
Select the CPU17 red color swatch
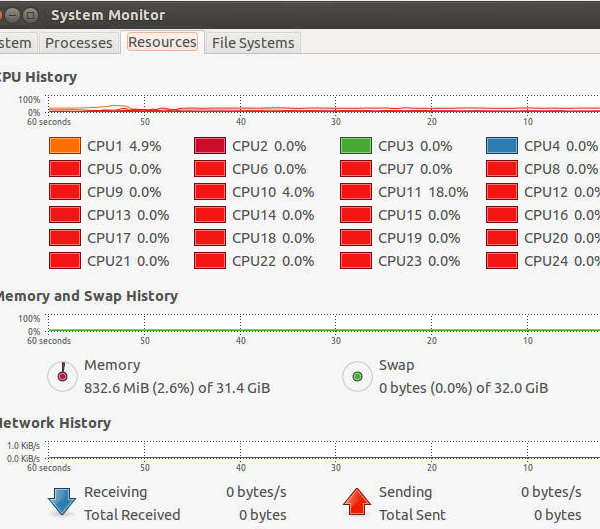click(65, 238)
